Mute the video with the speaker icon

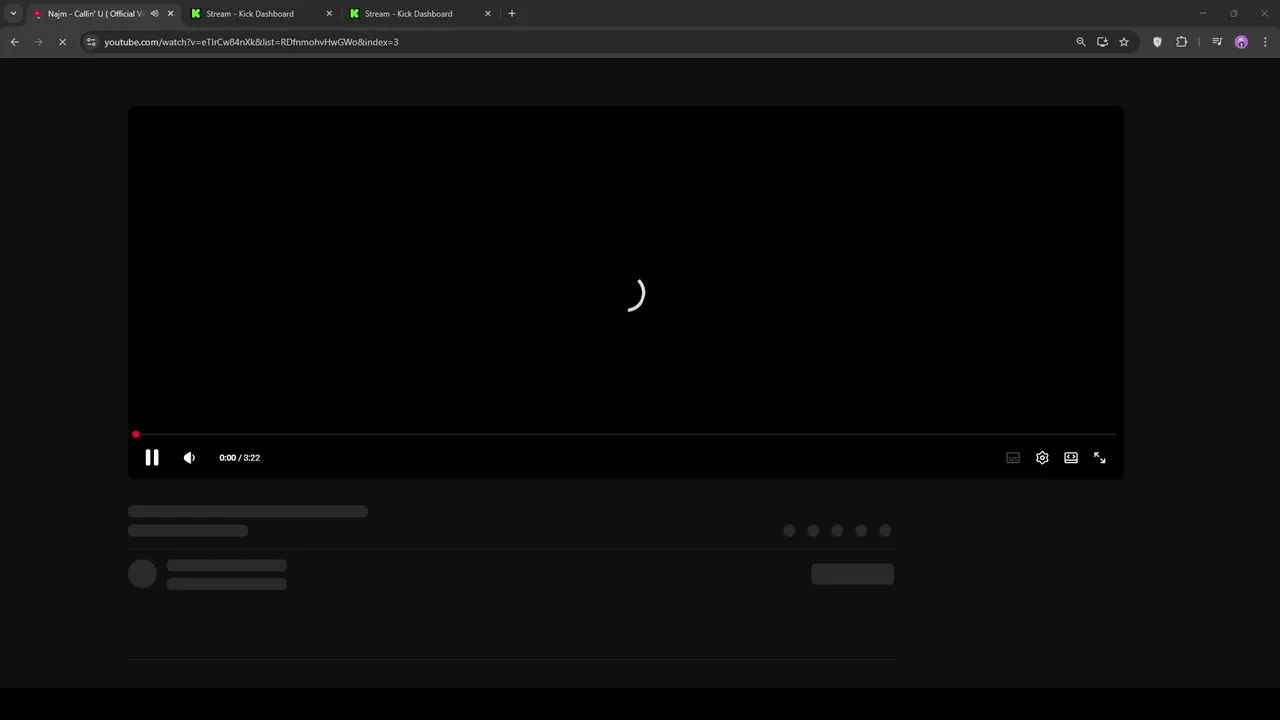(x=189, y=458)
